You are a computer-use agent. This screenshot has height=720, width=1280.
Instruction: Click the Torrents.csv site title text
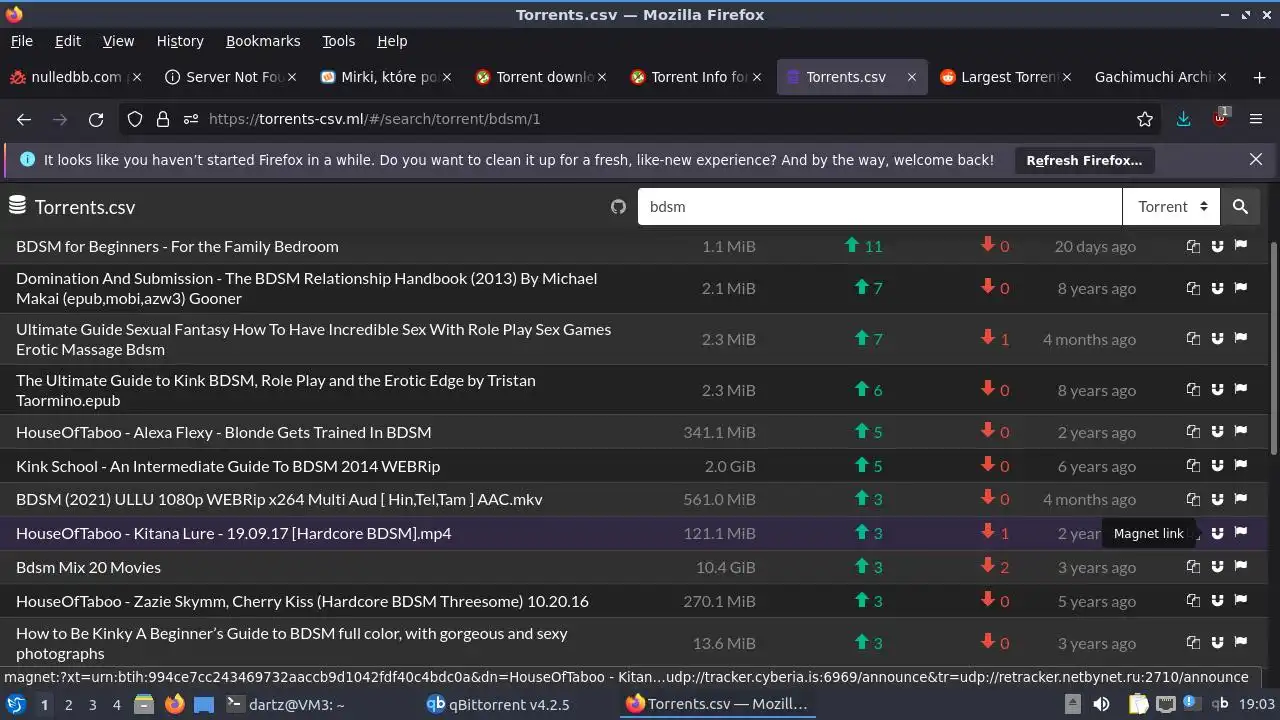pos(85,207)
